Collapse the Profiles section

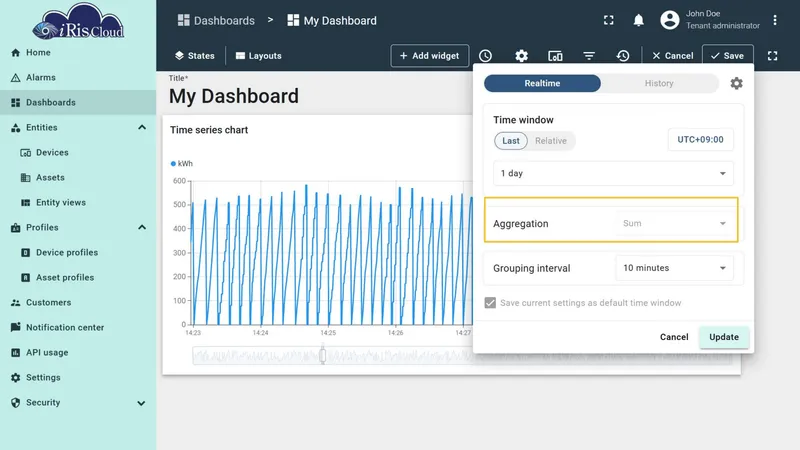click(142, 228)
